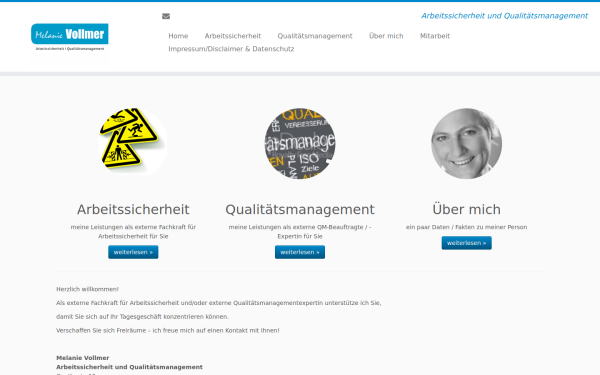The image size is (600, 375).
Task: Click the envelope email icon
Action: pos(166,16)
